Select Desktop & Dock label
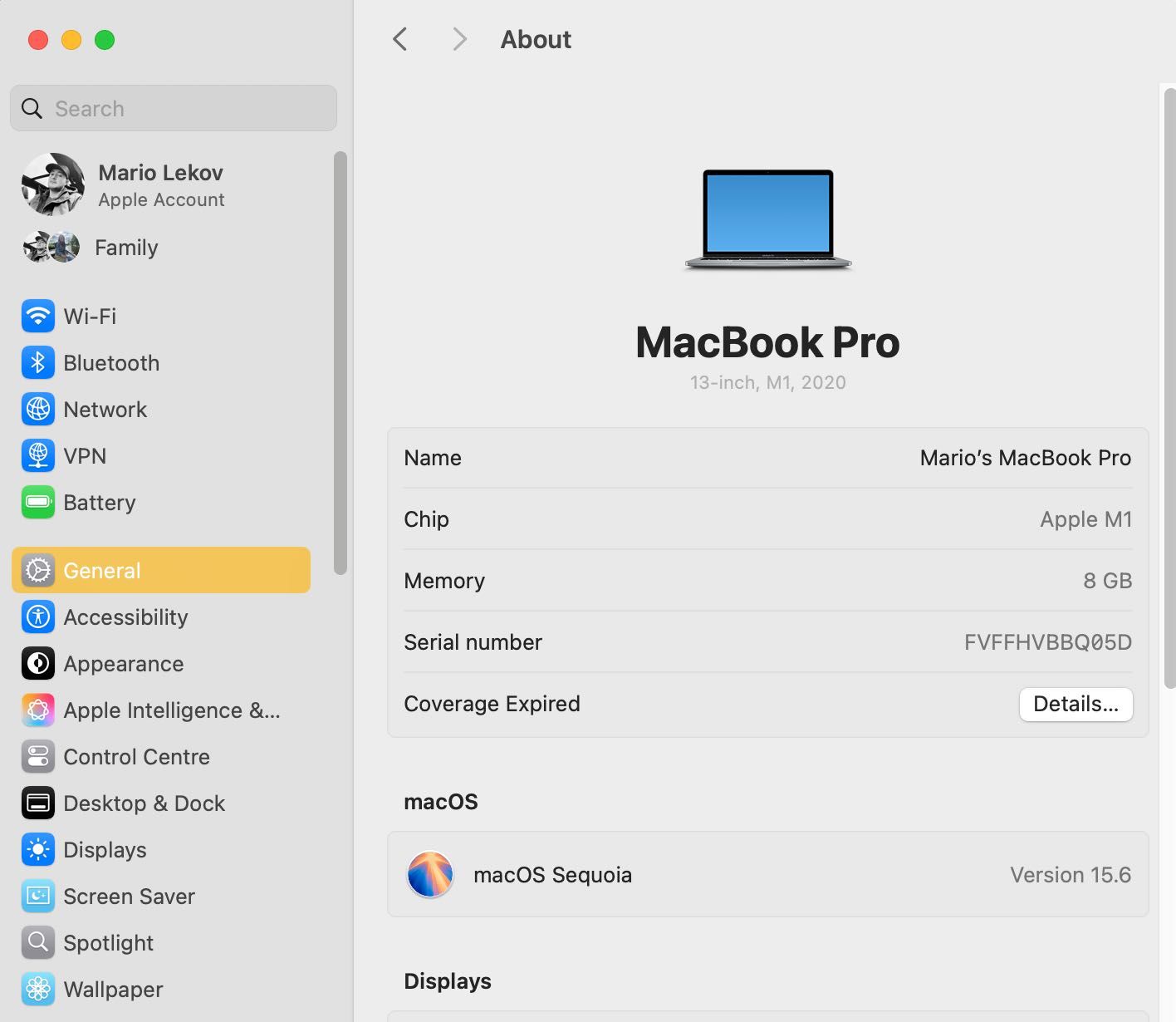The height and width of the screenshot is (1022, 1176). (x=145, y=803)
